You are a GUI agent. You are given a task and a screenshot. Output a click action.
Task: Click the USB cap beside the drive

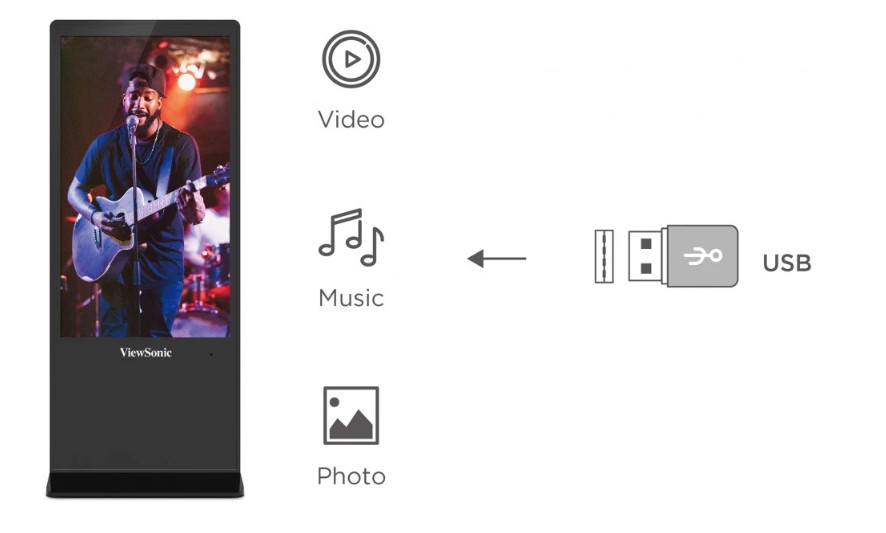coord(604,256)
